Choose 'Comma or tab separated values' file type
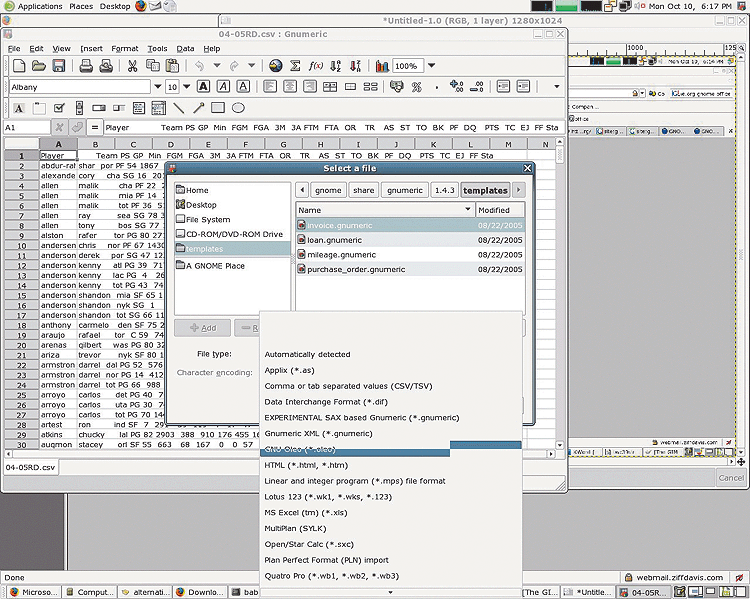Image resolution: width=750 pixels, height=599 pixels. (x=348, y=386)
